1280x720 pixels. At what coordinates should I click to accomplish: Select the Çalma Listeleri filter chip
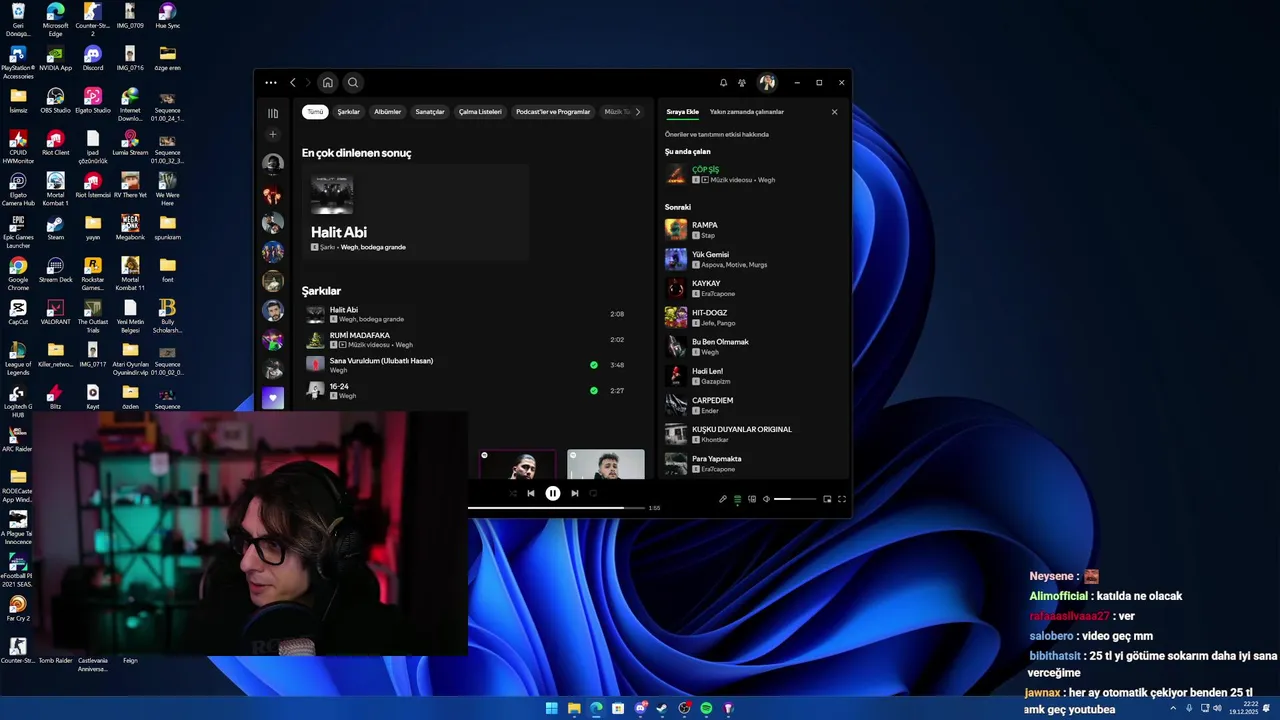tap(480, 112)
